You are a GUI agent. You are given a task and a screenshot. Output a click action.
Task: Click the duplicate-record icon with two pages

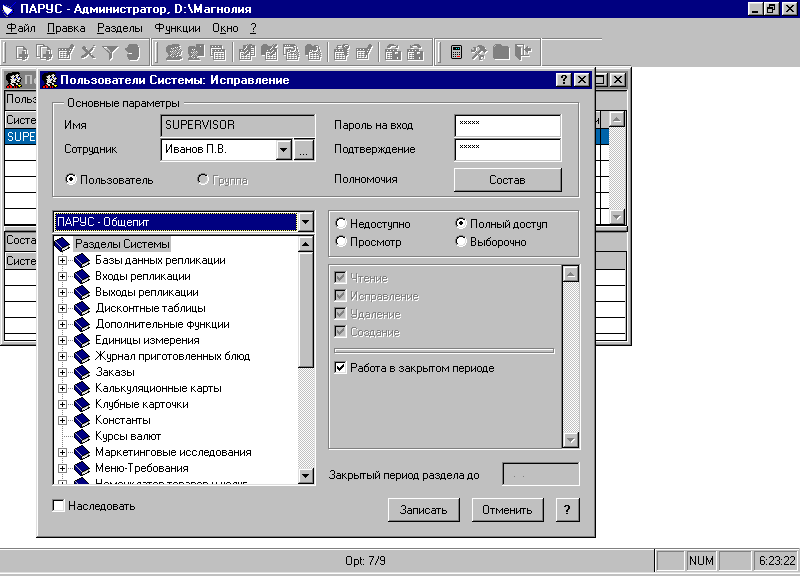coord(44,53)
